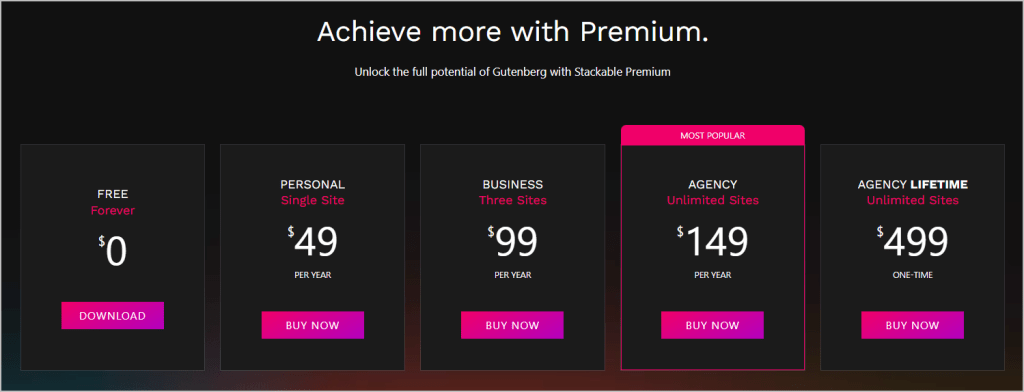Click 'Achieve more with Premium.' headline
Image resolution: width=1024 pixels, height=392 pixels.
pyautogui.click(x=513, y=31)
